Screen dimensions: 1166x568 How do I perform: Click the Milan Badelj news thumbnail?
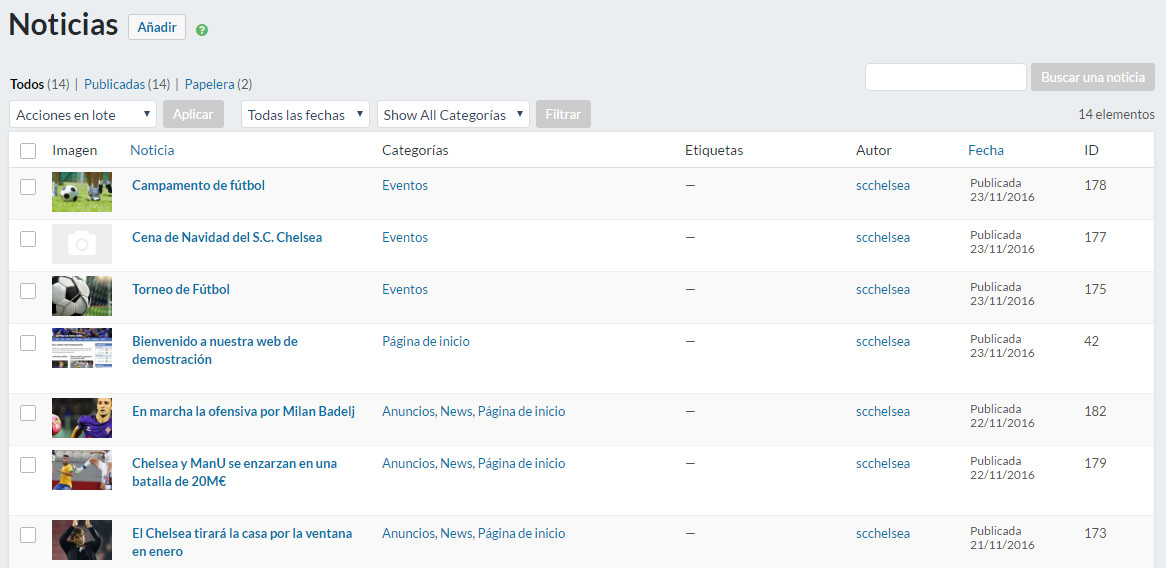pos(82,418)
